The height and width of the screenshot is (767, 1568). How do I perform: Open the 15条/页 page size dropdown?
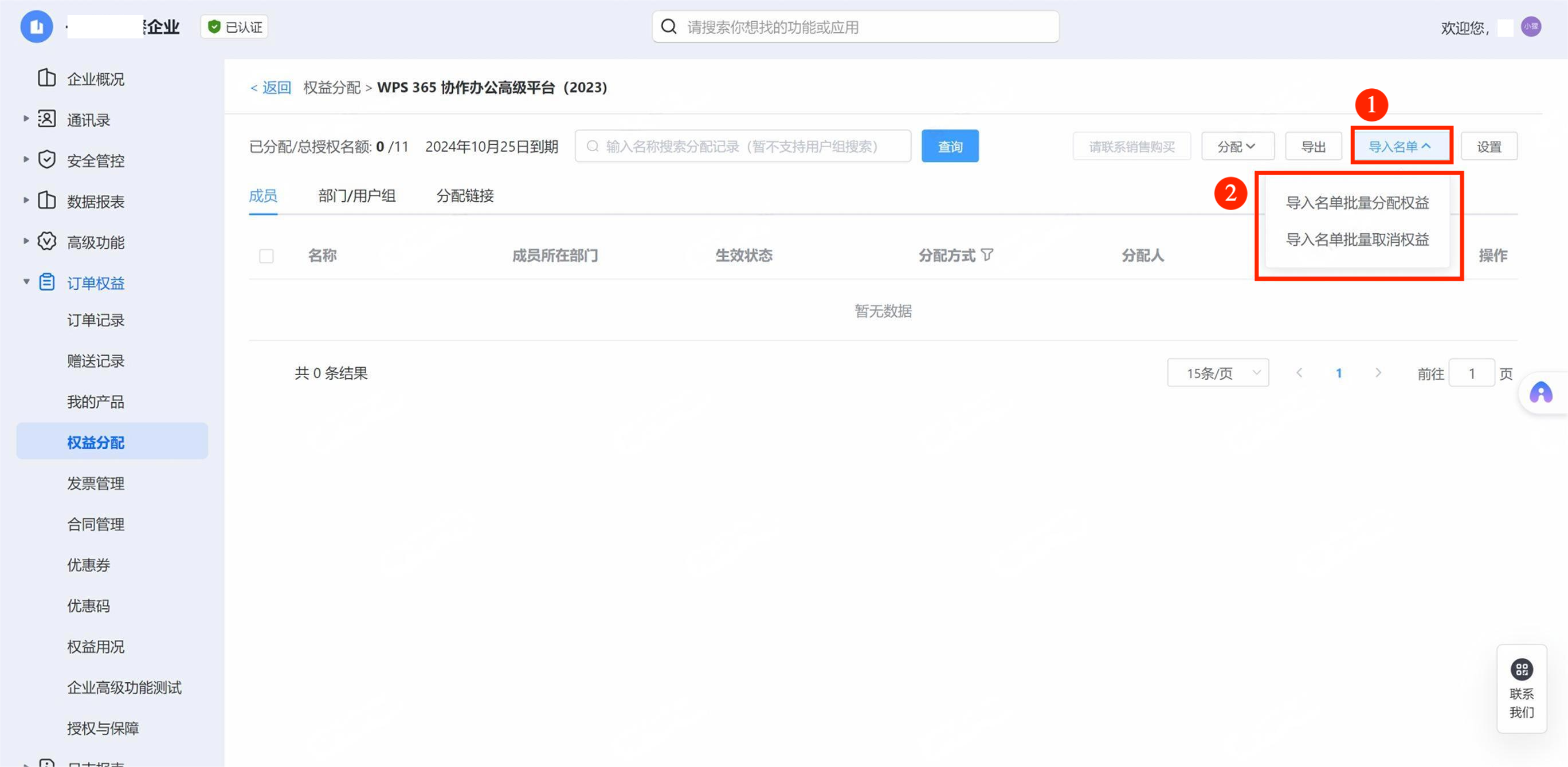coord(1217,373)
